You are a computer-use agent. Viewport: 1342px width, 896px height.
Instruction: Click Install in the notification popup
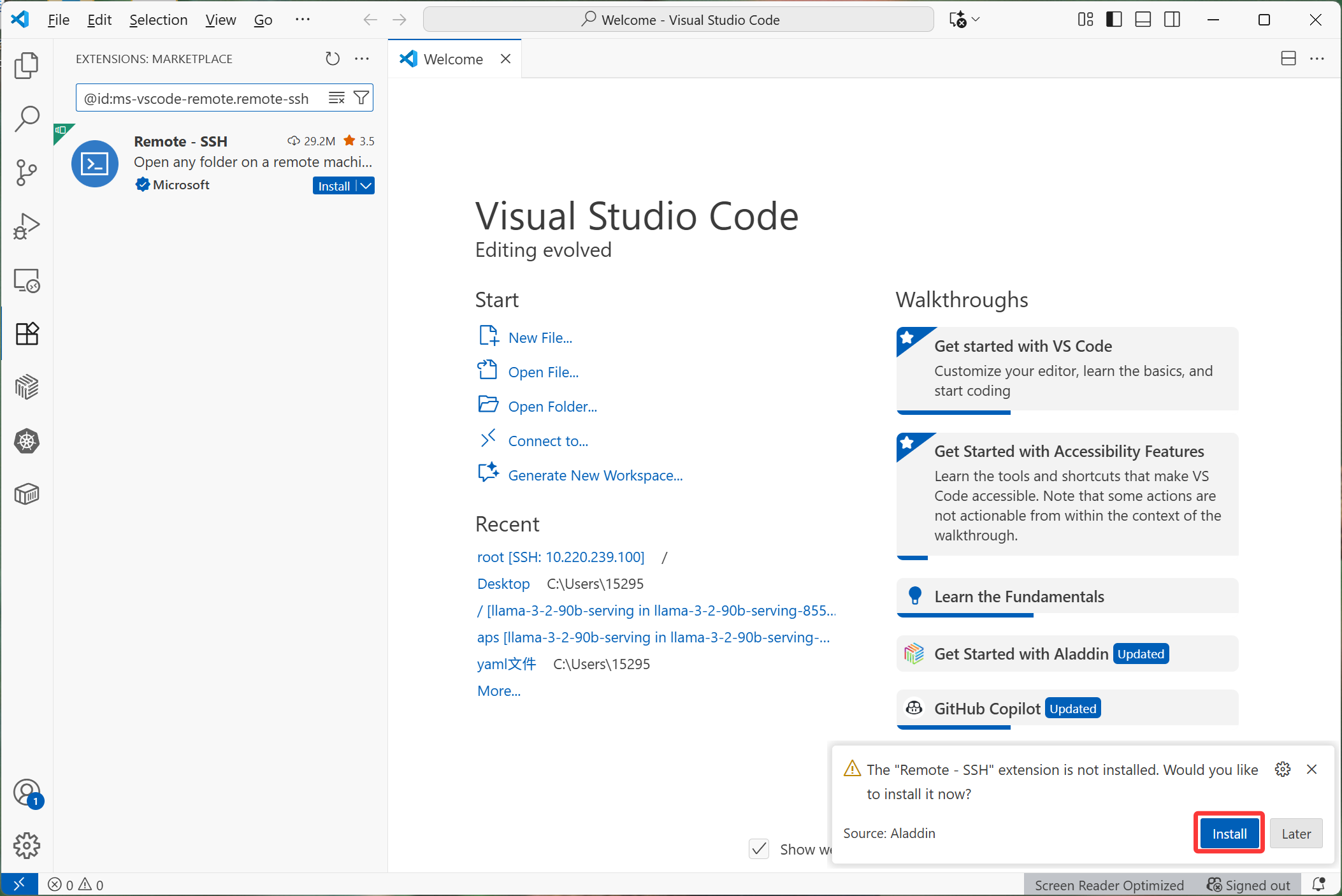pyautogui.click(x=1229, y=834)
